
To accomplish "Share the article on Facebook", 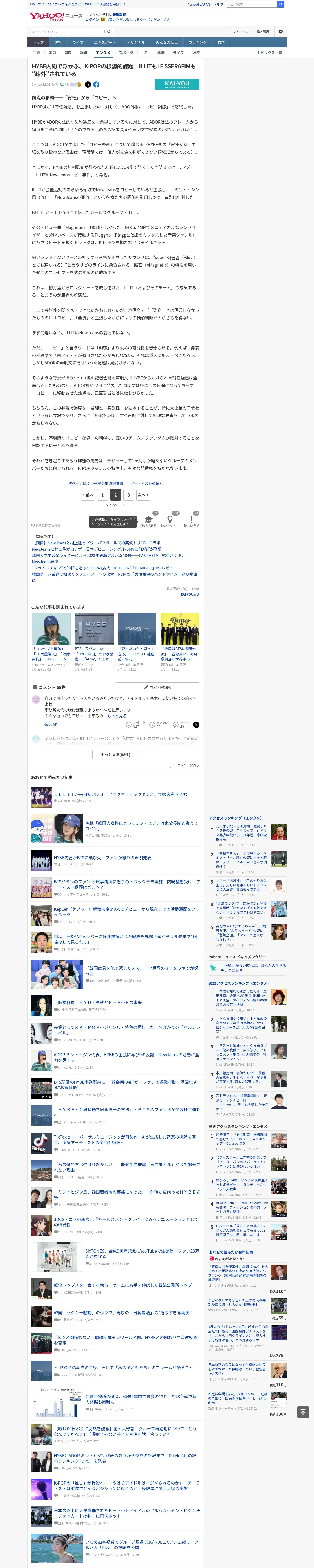I will click(96, 85).
